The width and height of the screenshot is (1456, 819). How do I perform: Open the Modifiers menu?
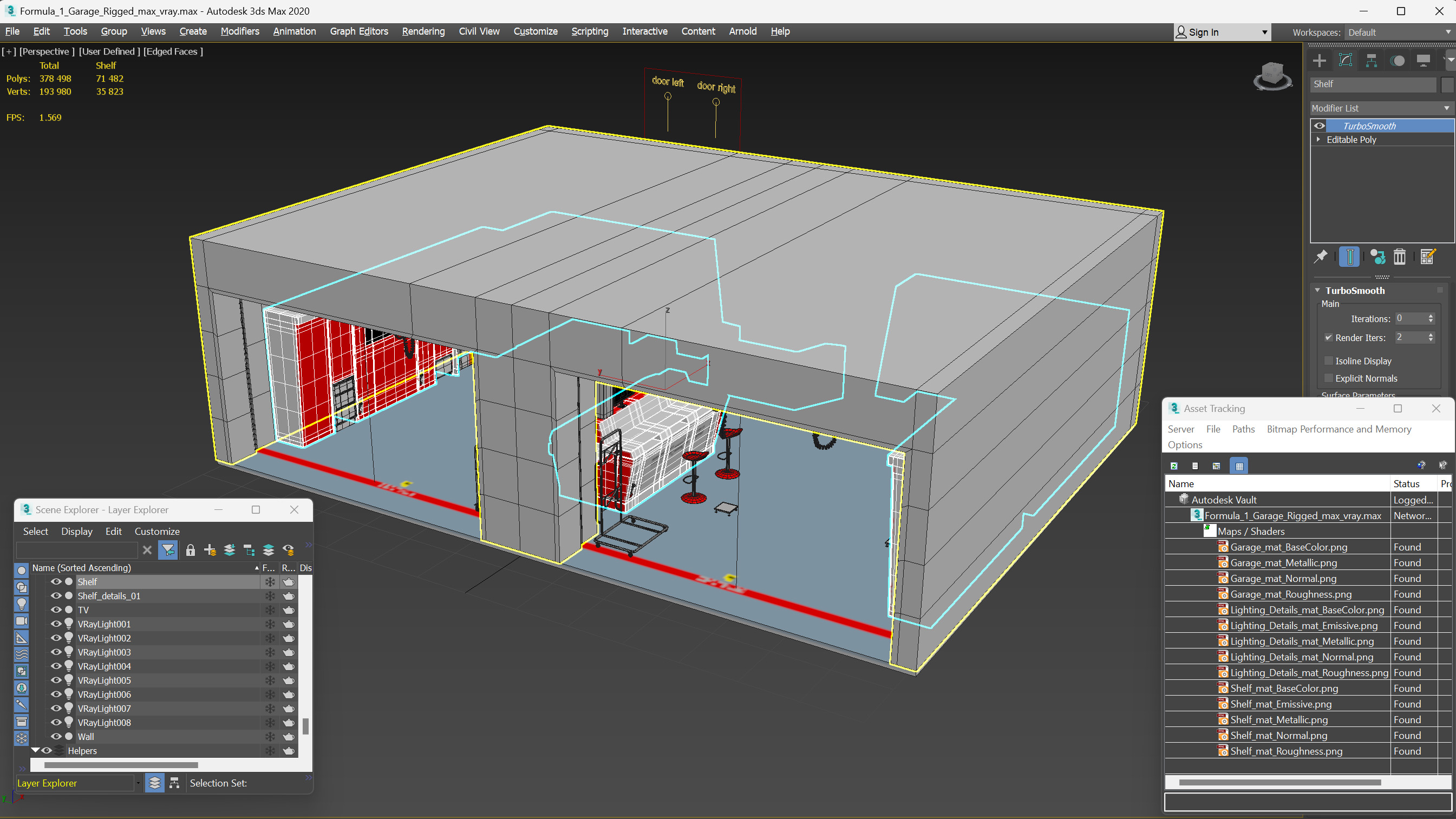[240, 31]
